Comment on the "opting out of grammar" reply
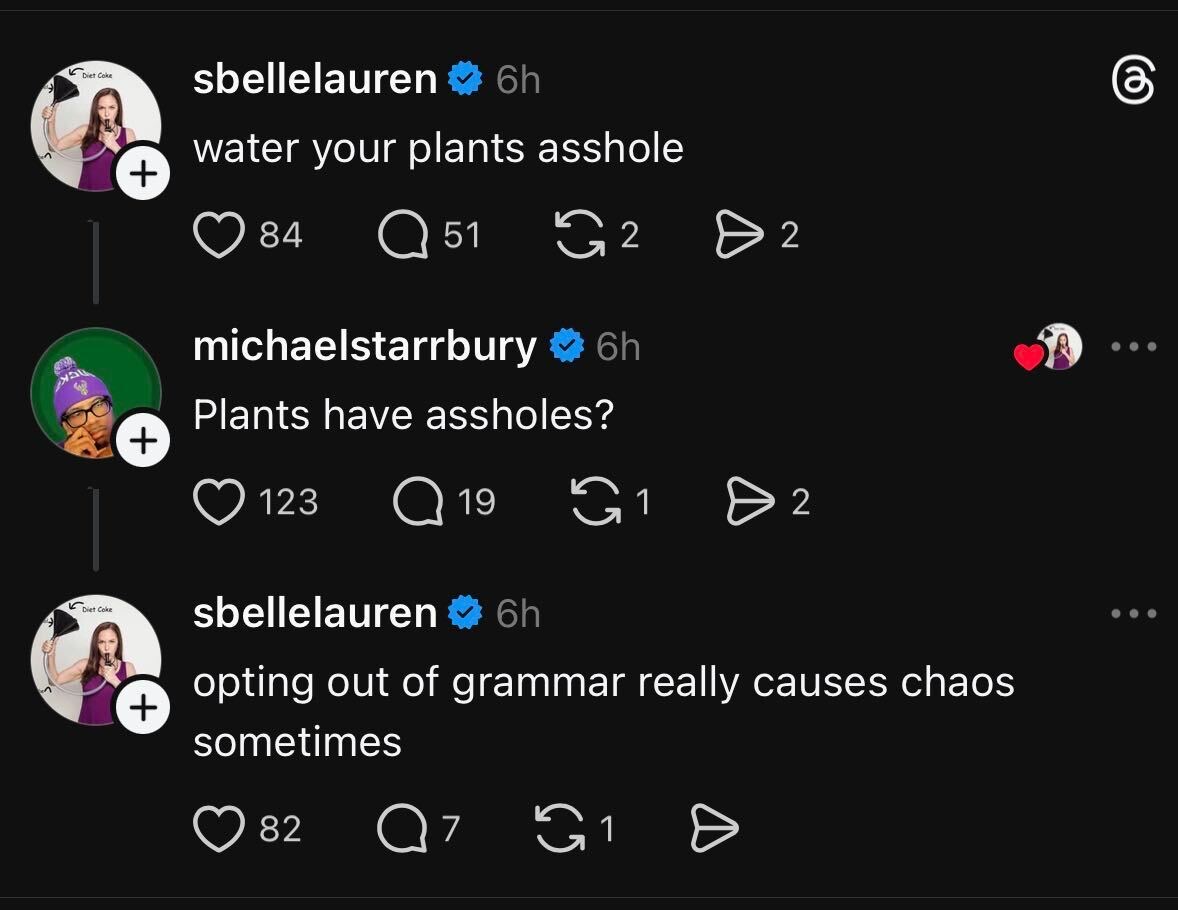Image resolution: width=1178 pixels, height=910 pixels. [x=402, y=828]
